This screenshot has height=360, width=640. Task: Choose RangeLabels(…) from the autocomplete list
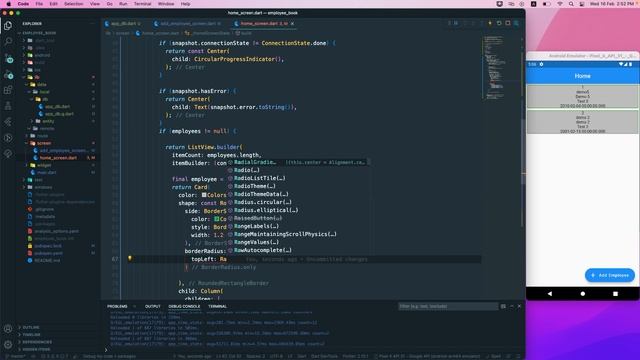(299, 226)
